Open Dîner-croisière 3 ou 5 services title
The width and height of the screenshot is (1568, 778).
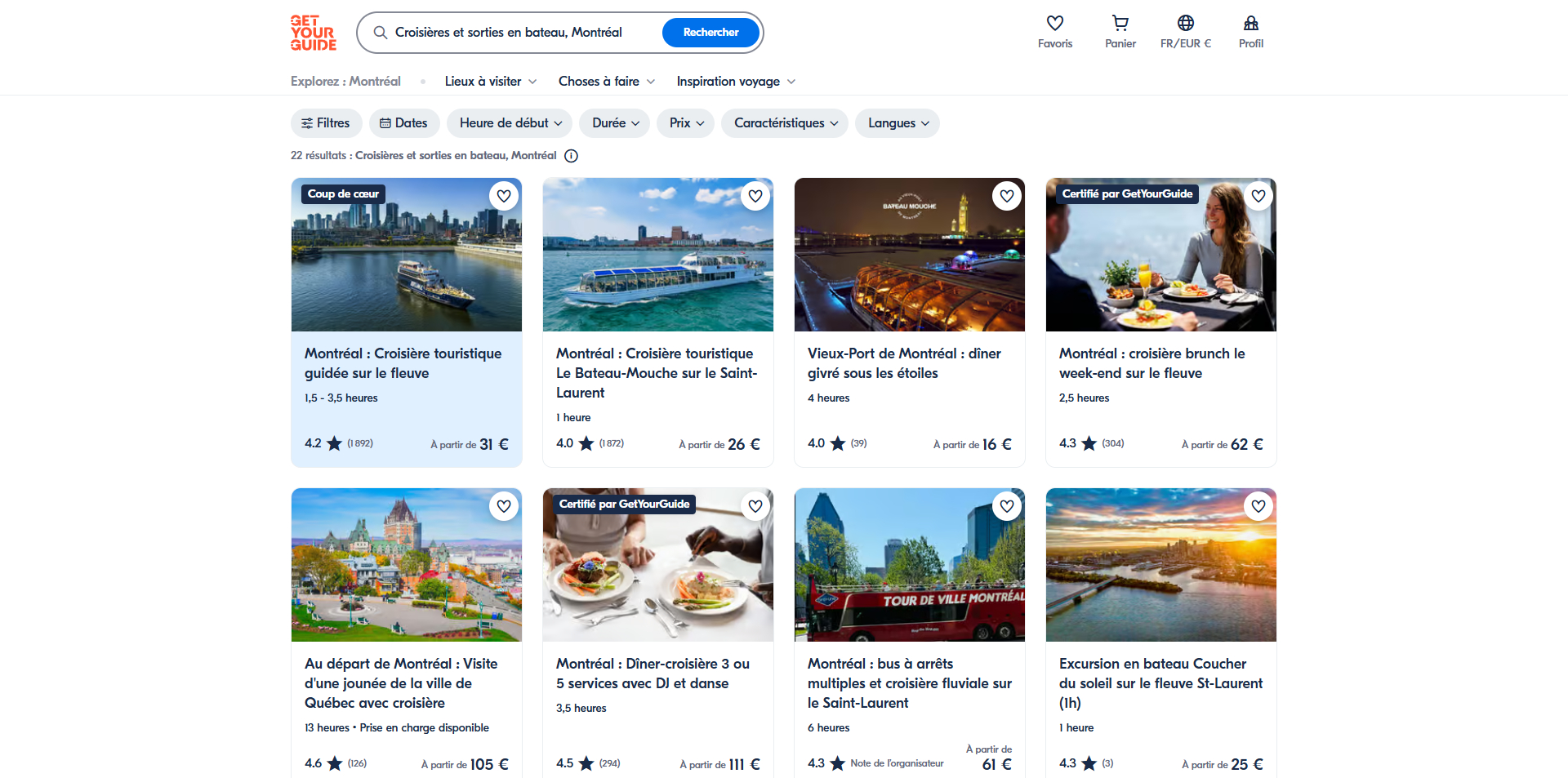coord(653,674)
